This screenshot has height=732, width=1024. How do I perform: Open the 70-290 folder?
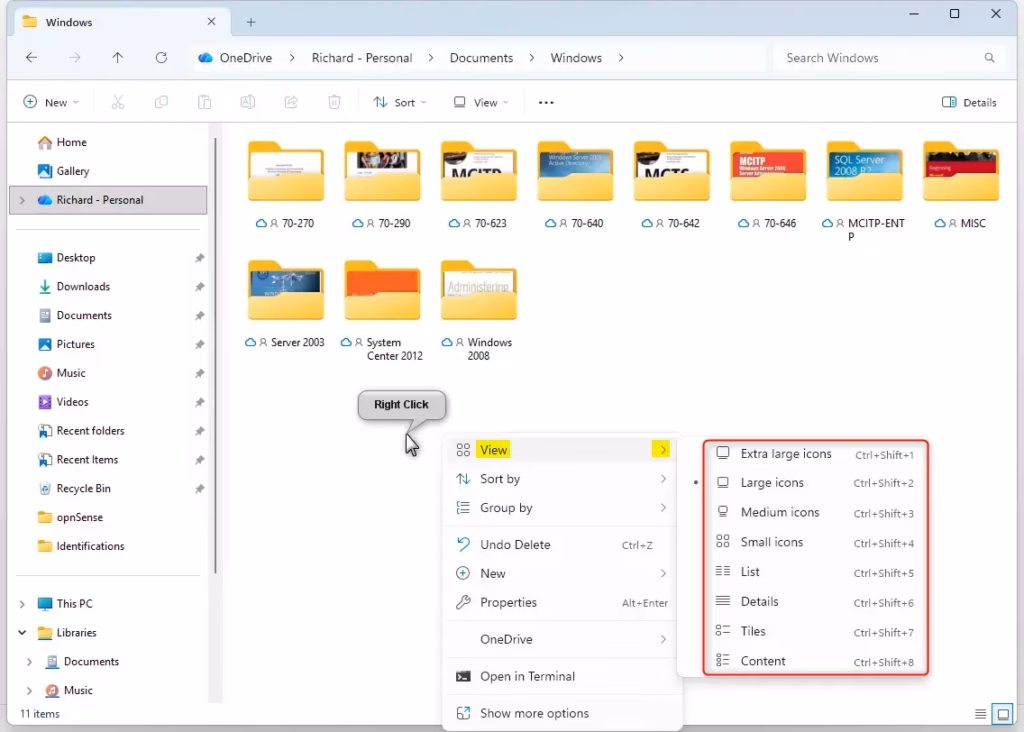pyautogui.click(x=382, y=184)
